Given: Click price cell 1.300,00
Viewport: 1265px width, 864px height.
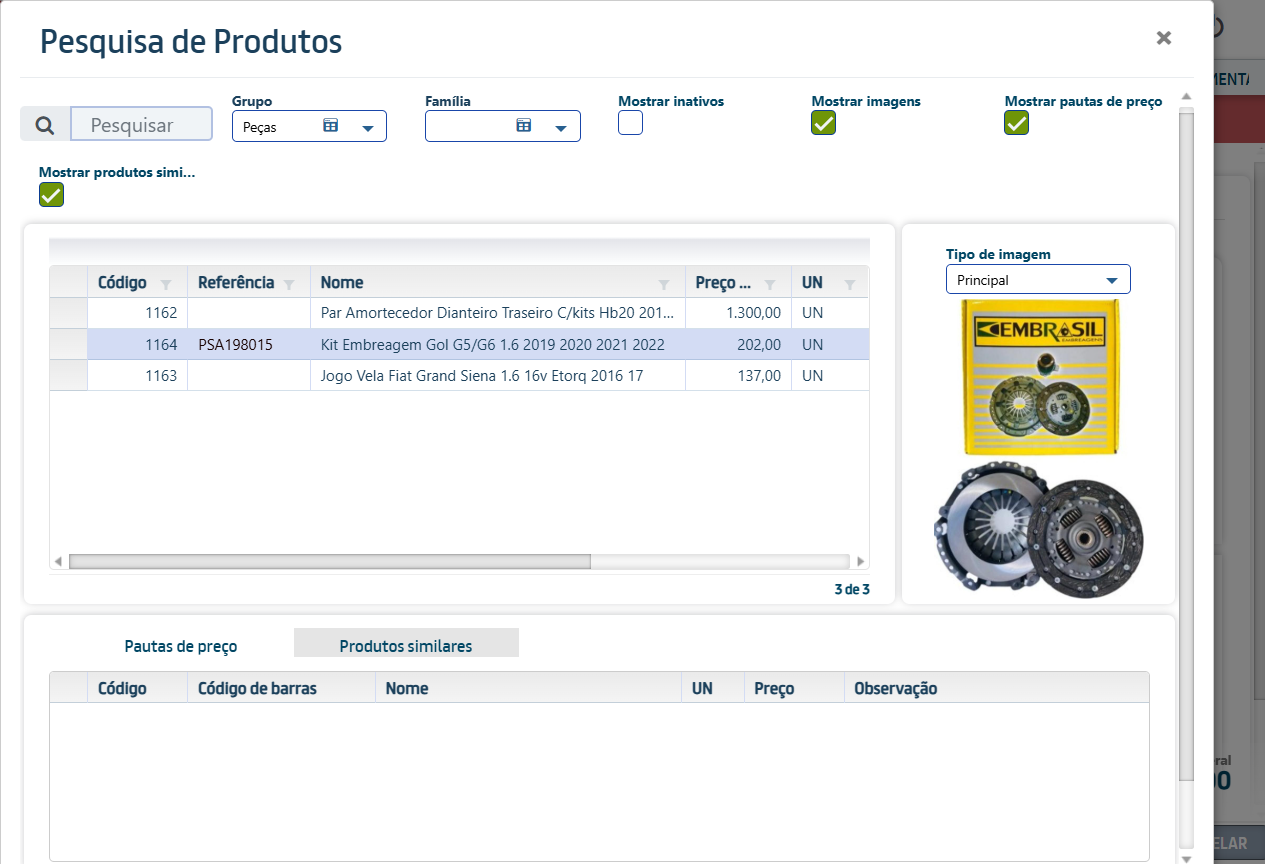Looking at the screenshot, I should [x=737, y=313].
